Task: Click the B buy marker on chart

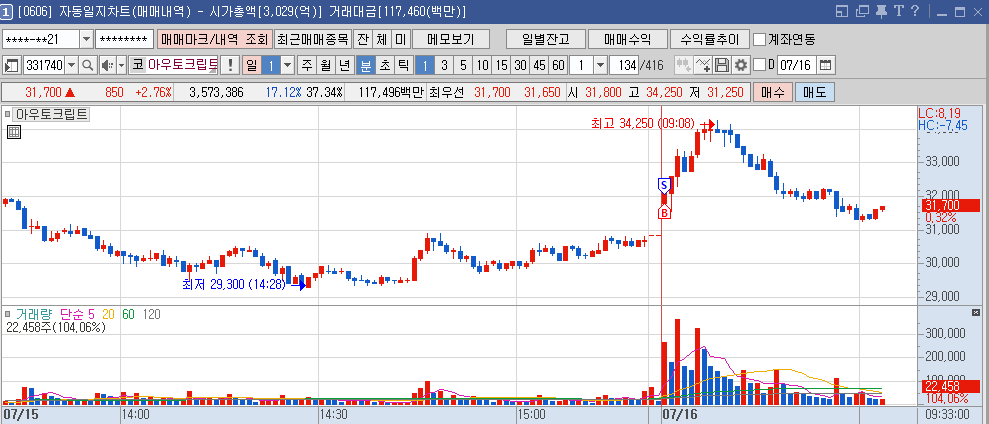Action: (664, 213)
